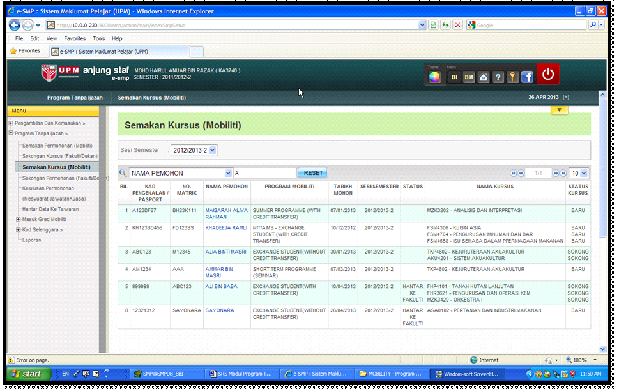Click the second yellow menu layout icon

[469, 77]
